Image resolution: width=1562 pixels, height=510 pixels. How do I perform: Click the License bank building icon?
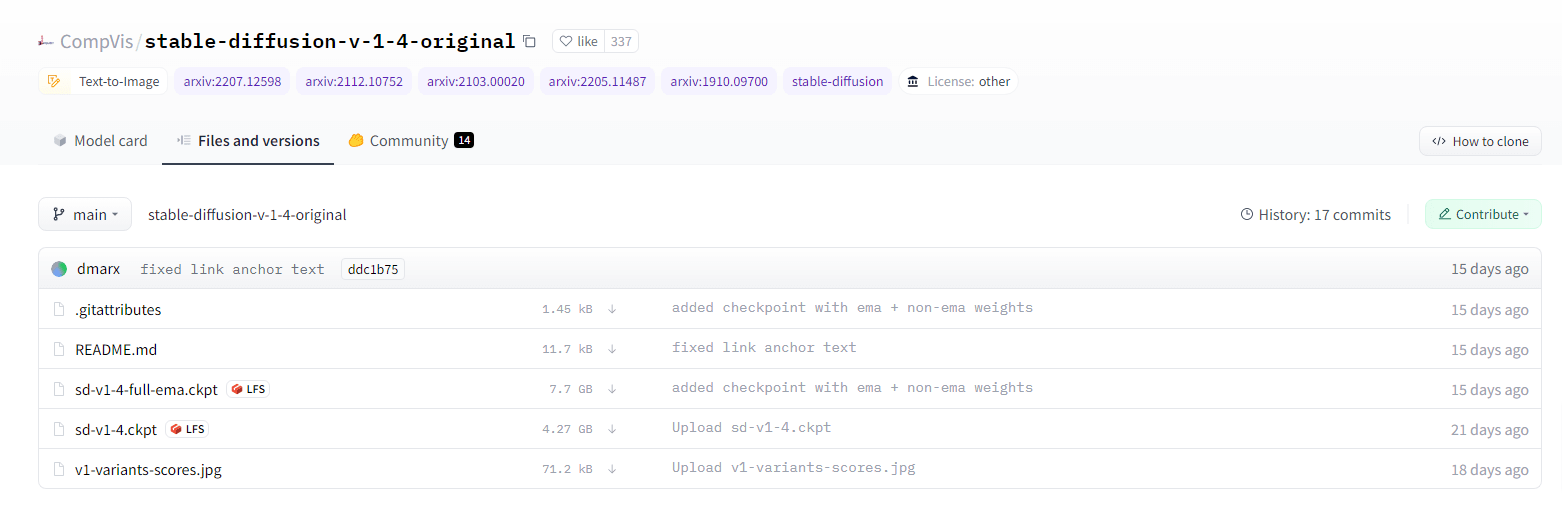coord(912,82)
